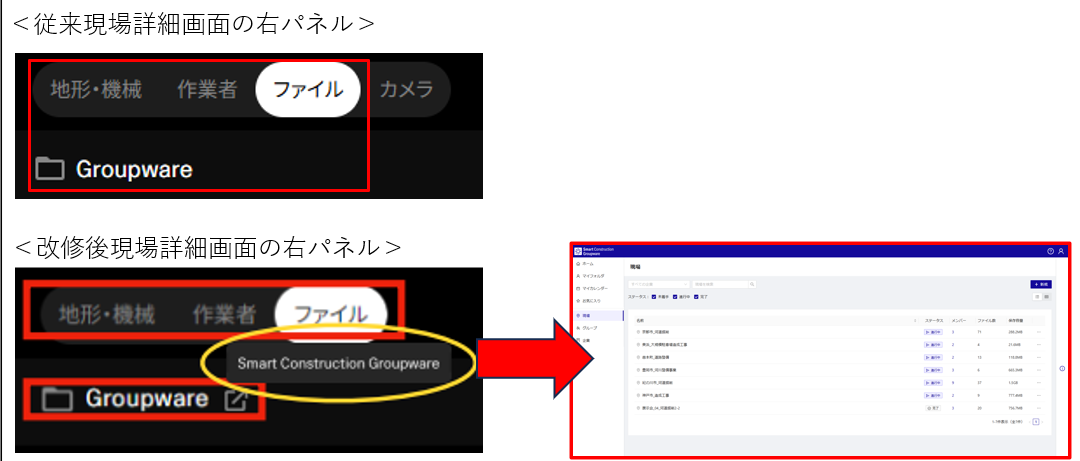Uncheck the first status checkbox 未着手

pyautogui.click(x=654, y=297)
